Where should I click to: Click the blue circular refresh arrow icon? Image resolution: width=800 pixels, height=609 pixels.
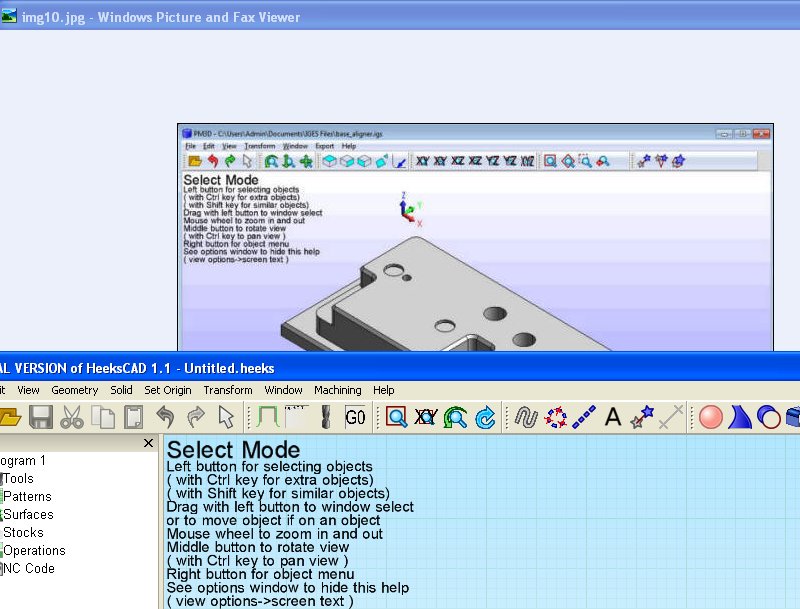485,417
